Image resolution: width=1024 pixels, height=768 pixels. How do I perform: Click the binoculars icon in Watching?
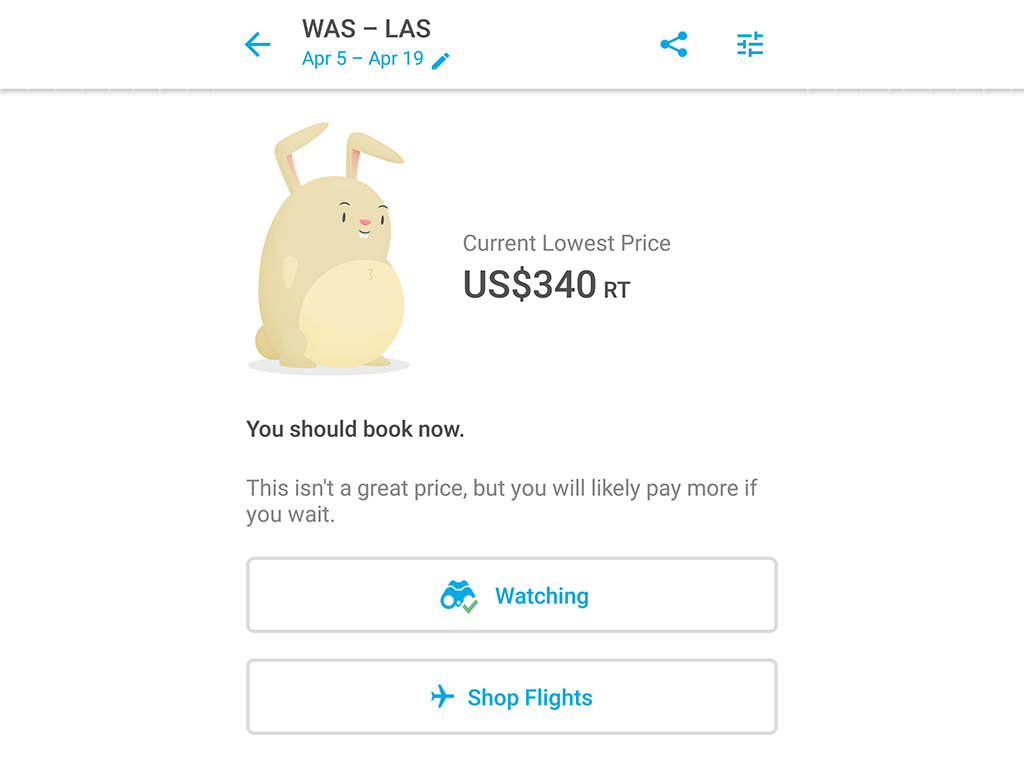pos(456,595)
